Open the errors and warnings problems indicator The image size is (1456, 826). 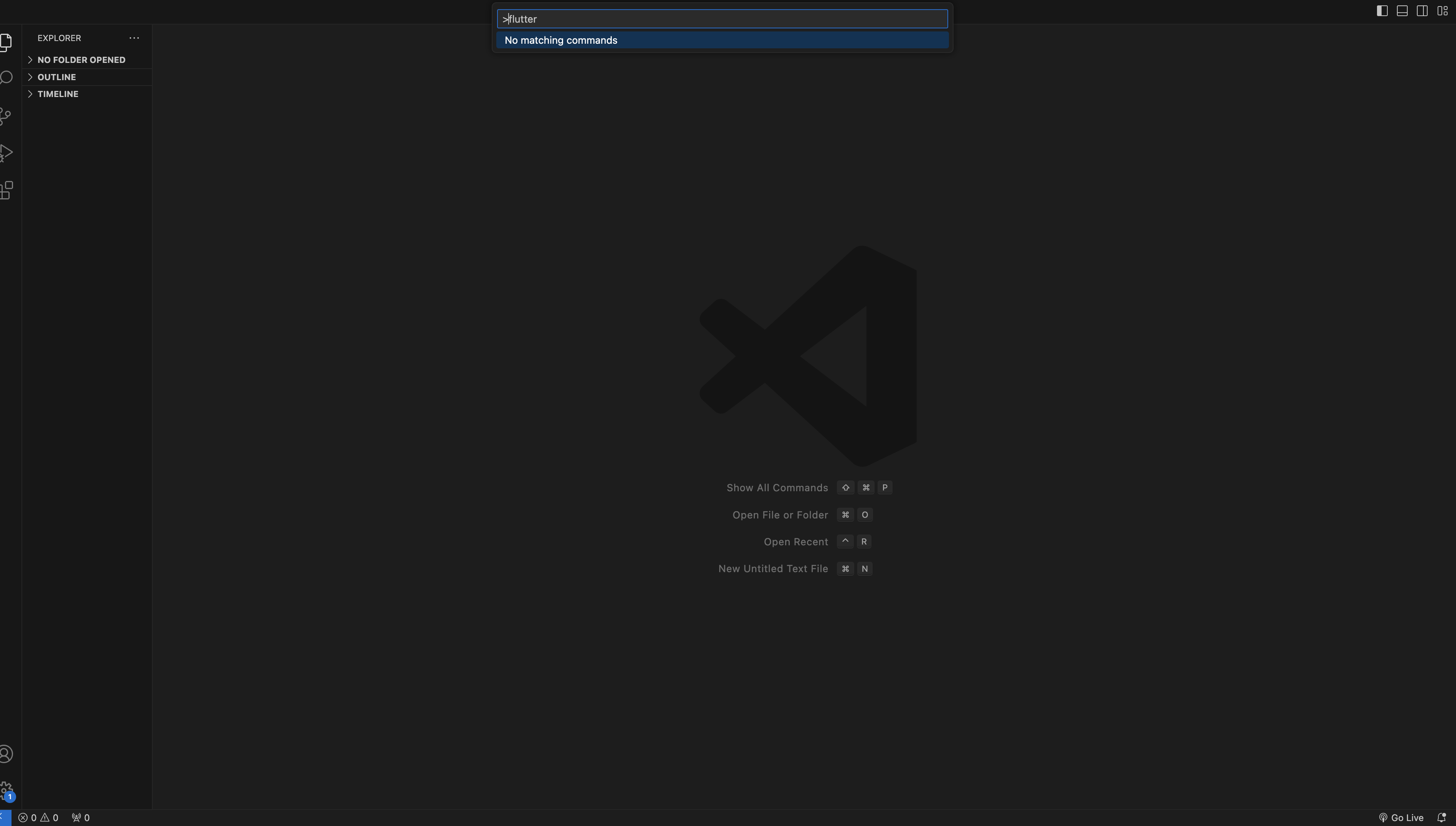[x=38, y=818]
